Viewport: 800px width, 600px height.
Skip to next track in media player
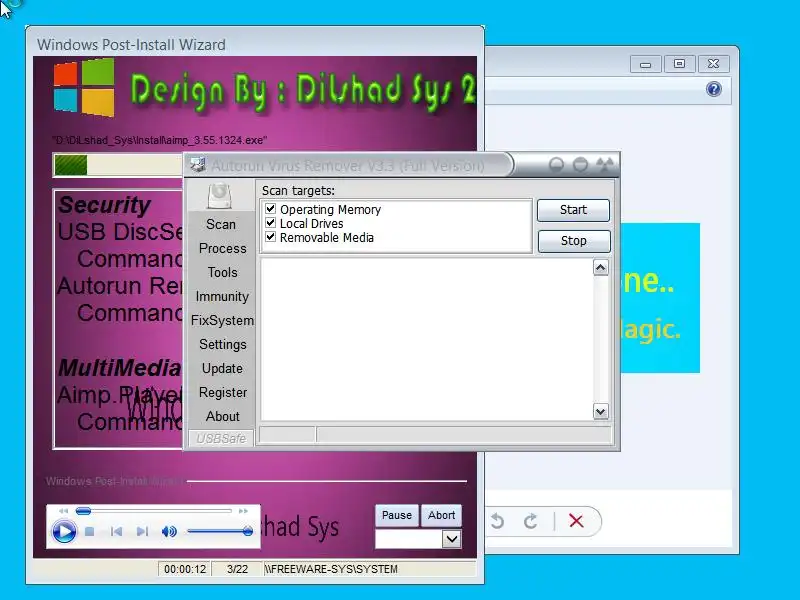[142, 532]
